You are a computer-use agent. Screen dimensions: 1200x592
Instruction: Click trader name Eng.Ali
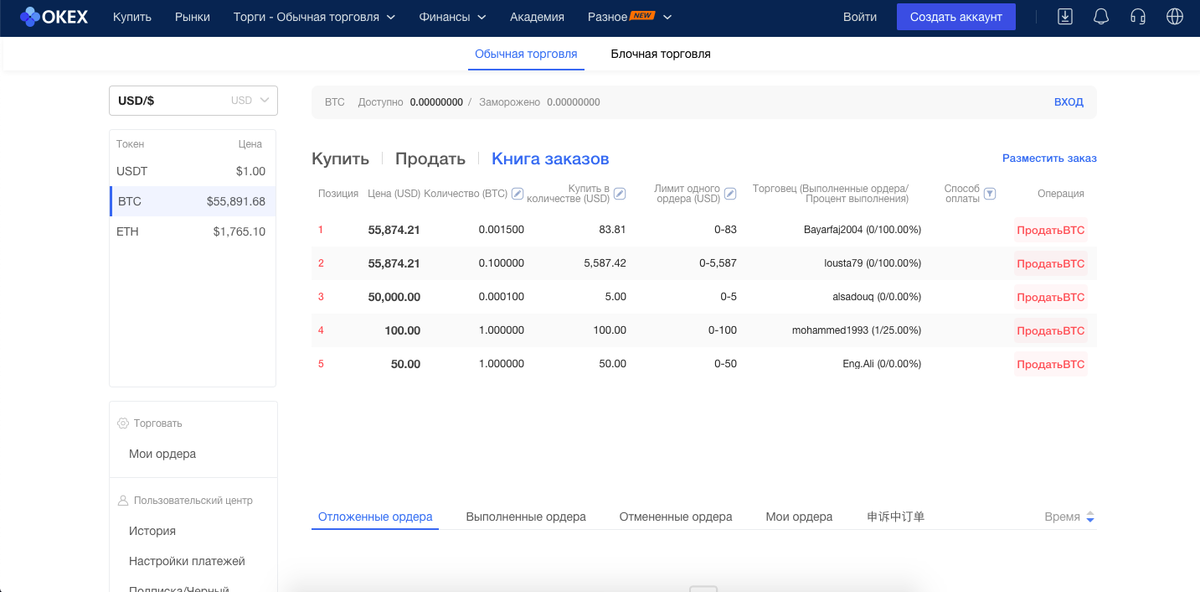(859, 364)
